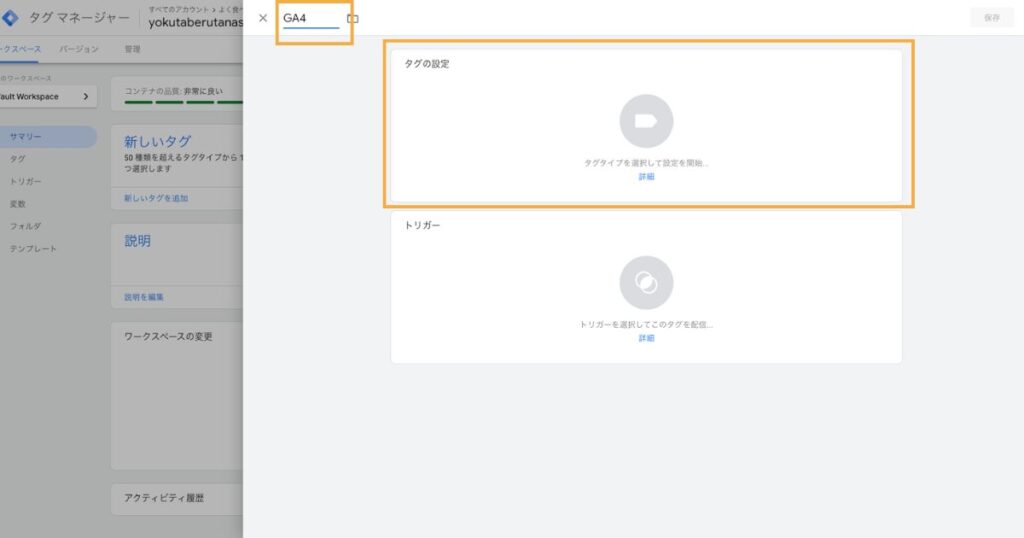1024x538 pixels.
Task: Select テンプレート in the sidebar
Action: coord(33,249)
